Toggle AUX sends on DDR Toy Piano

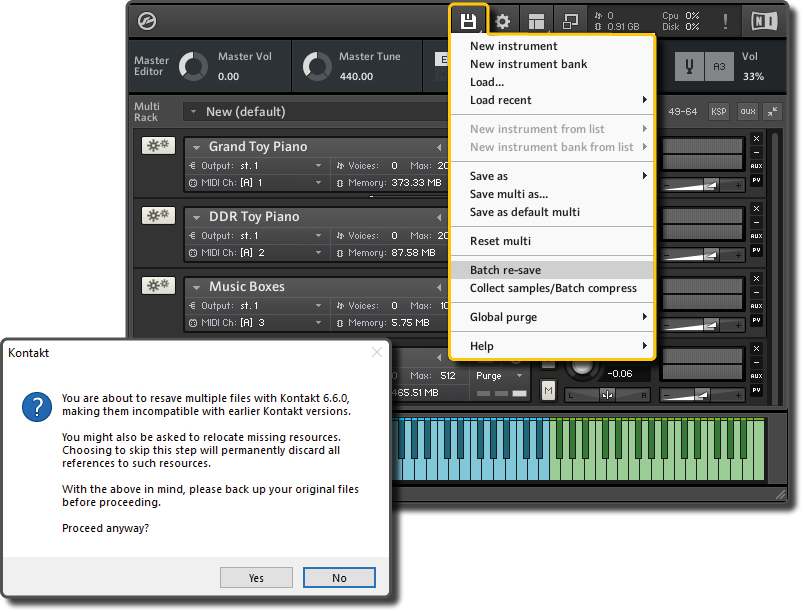click(756, 236)
